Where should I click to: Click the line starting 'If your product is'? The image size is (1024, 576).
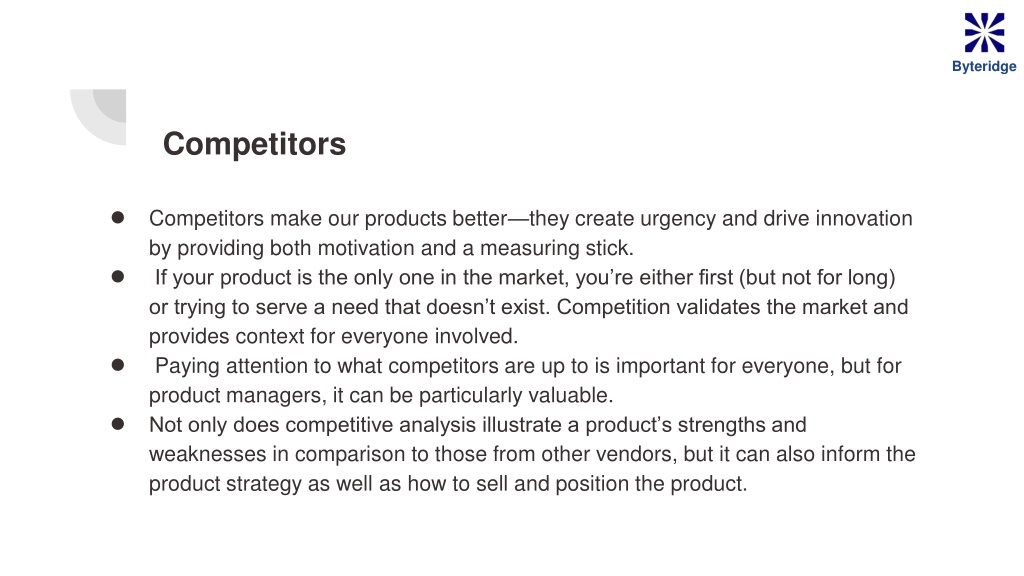(525, 278)
